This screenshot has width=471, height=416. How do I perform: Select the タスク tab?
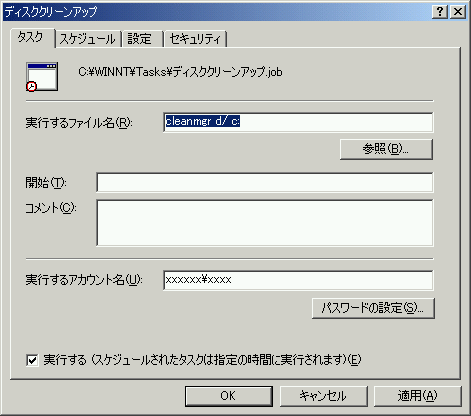point(31,37)
